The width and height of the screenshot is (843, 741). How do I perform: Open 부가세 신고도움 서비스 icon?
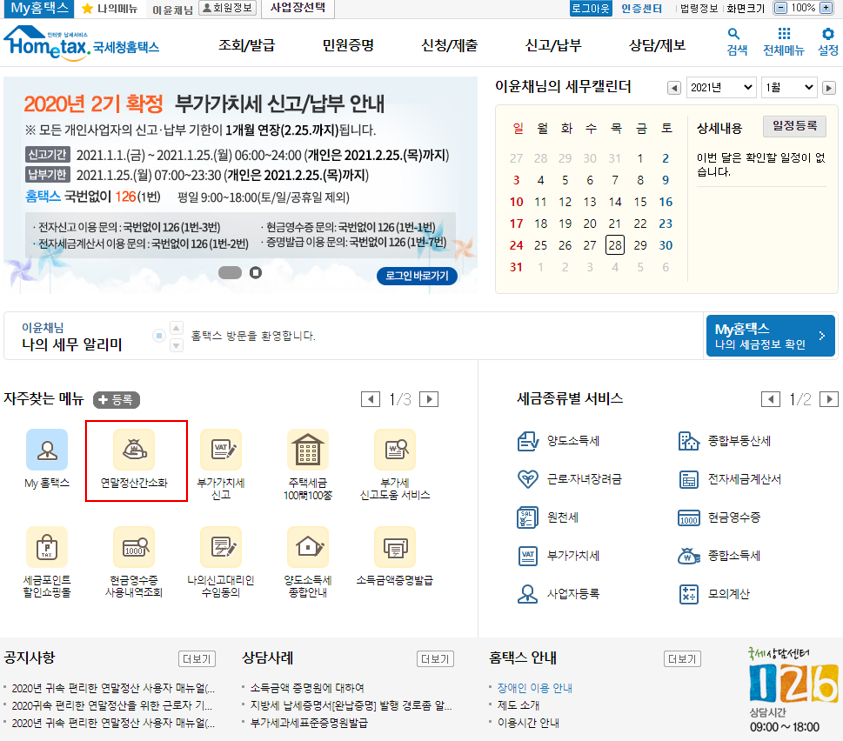(395, 450)
